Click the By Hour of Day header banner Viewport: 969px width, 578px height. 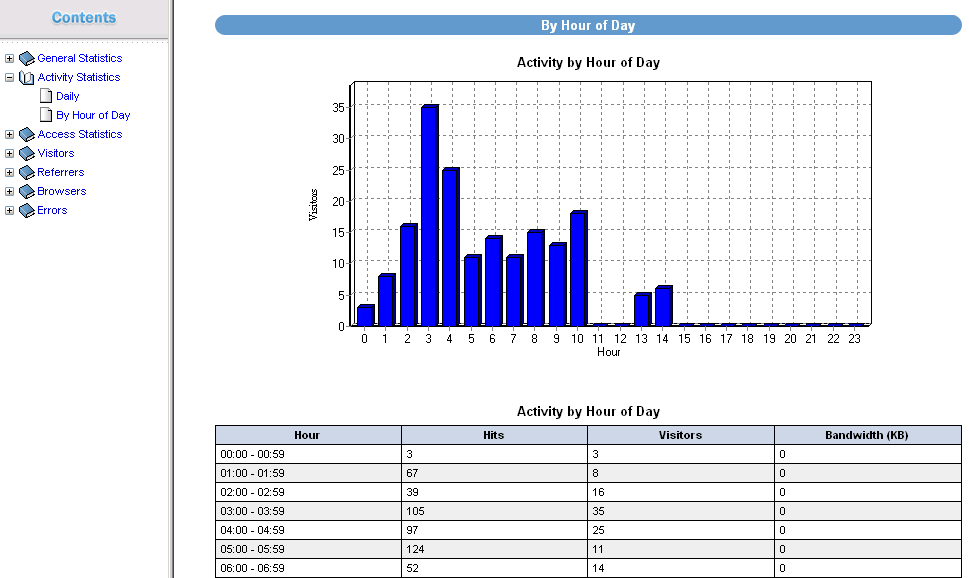588,25
